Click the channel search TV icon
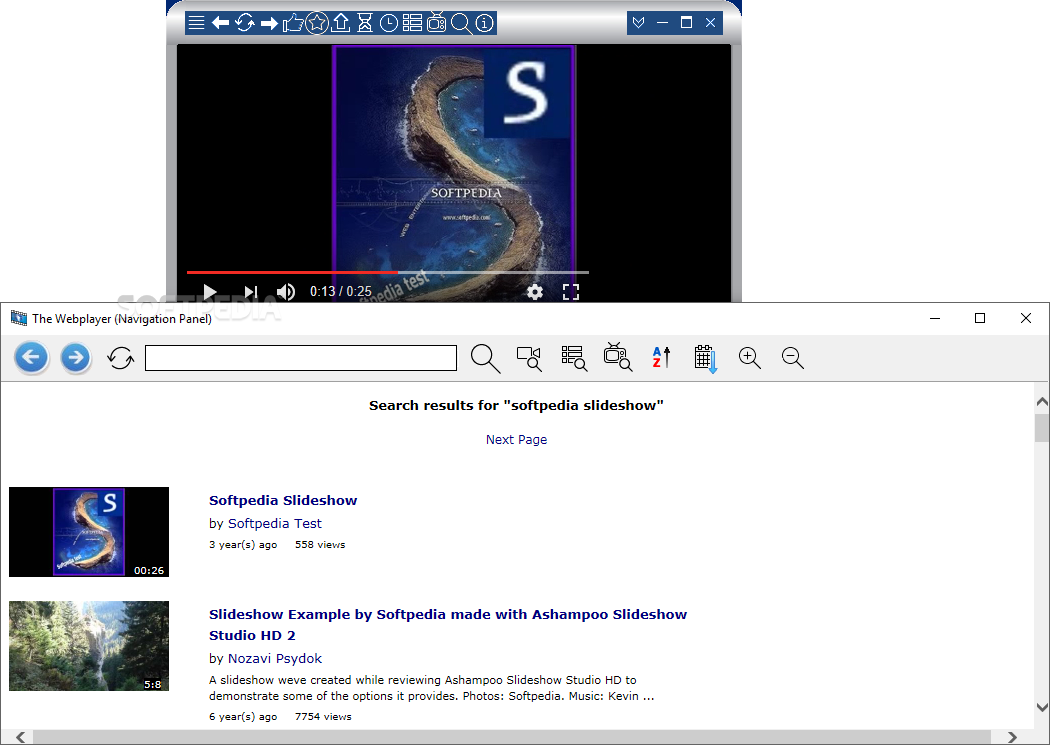 pyautogui.click(x=617, y=357)
